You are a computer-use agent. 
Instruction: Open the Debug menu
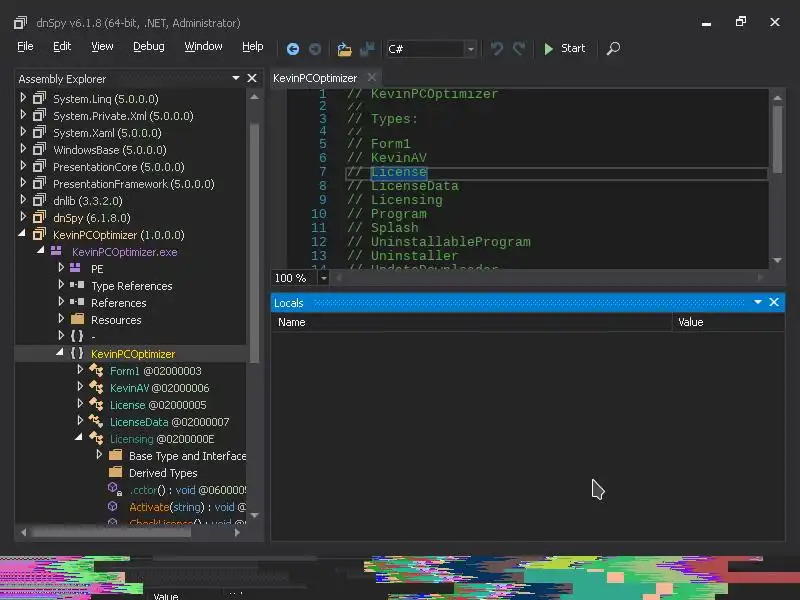tap(148, 46)
